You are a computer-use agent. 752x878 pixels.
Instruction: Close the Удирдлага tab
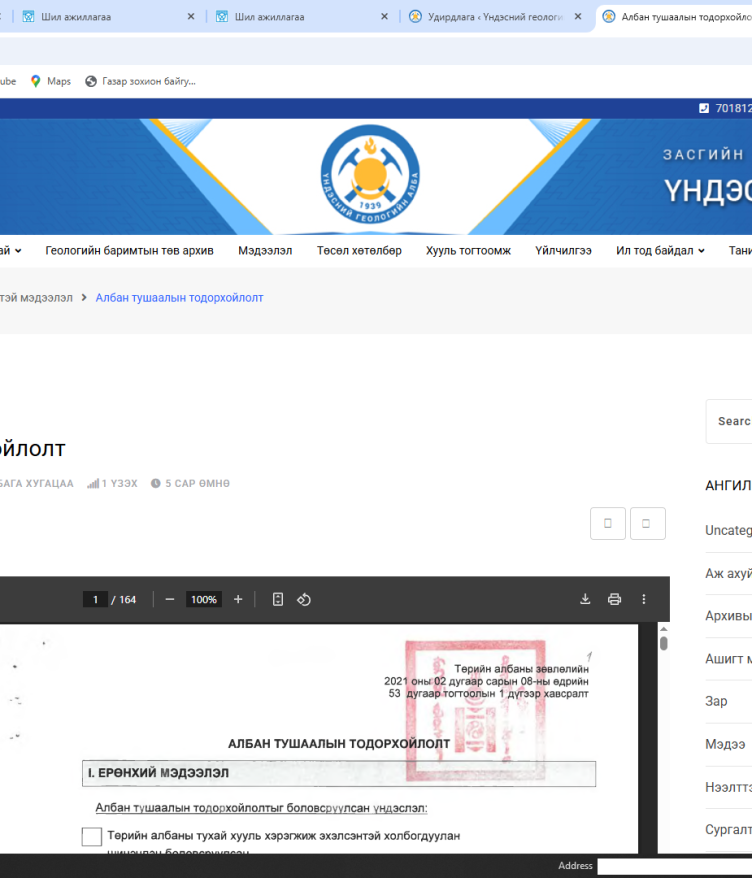(x=578, y=17)
